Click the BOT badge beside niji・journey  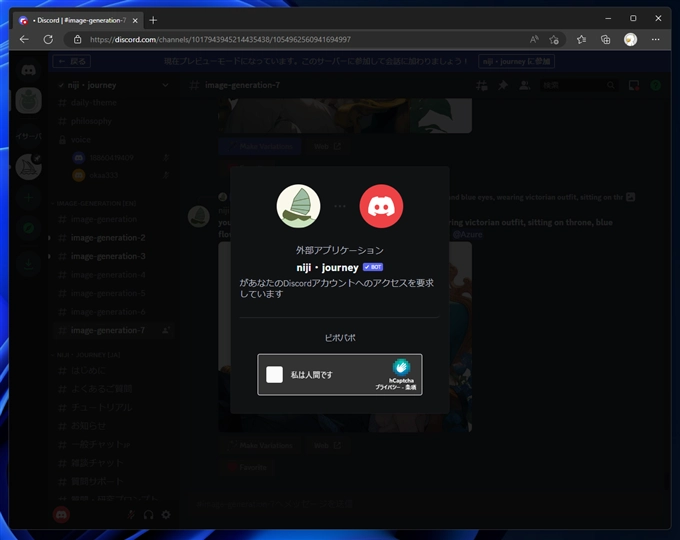(373, 267)
